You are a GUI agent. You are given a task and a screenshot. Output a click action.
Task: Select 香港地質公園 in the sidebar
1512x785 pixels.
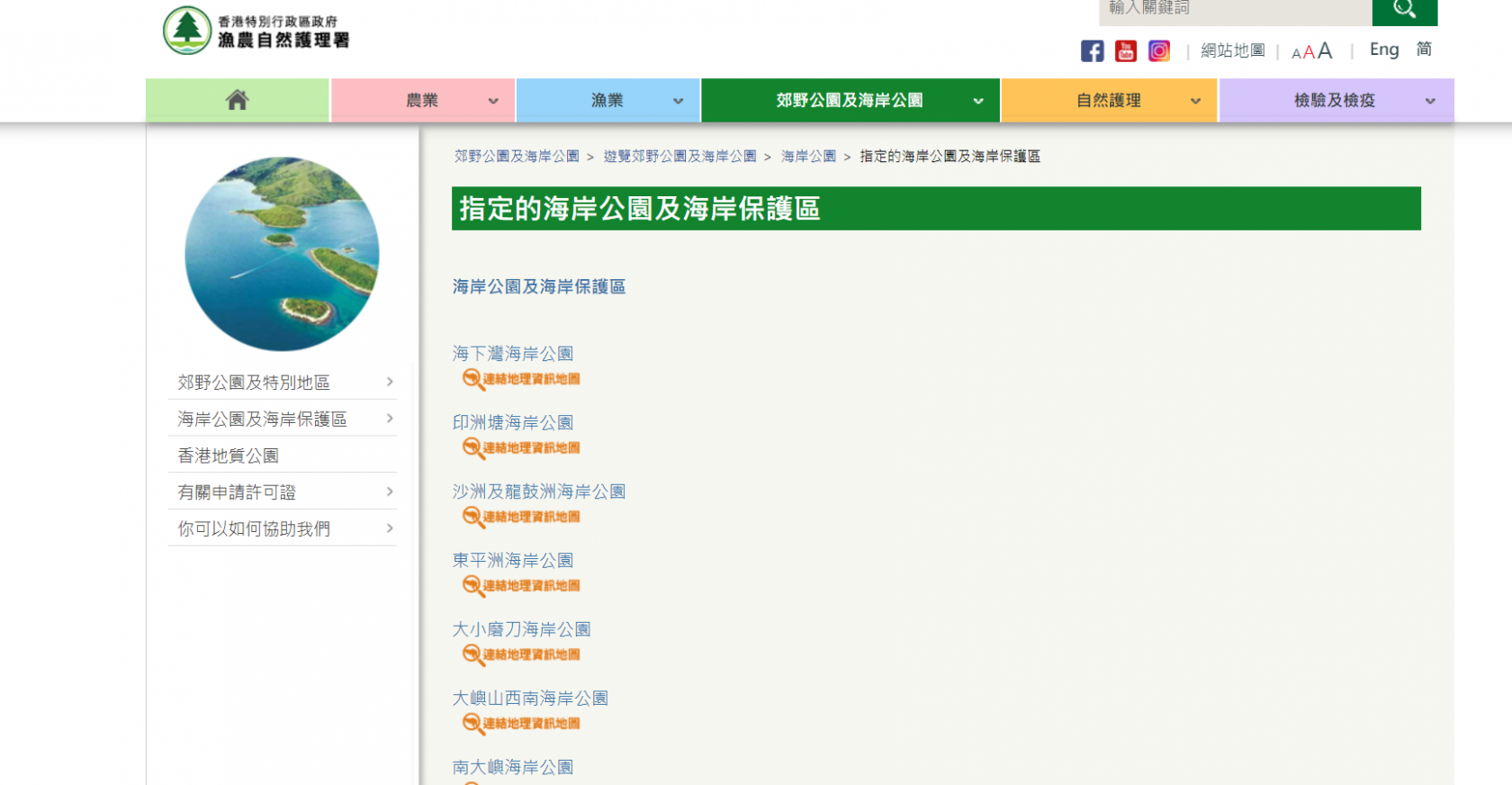(x=229, y=456)
